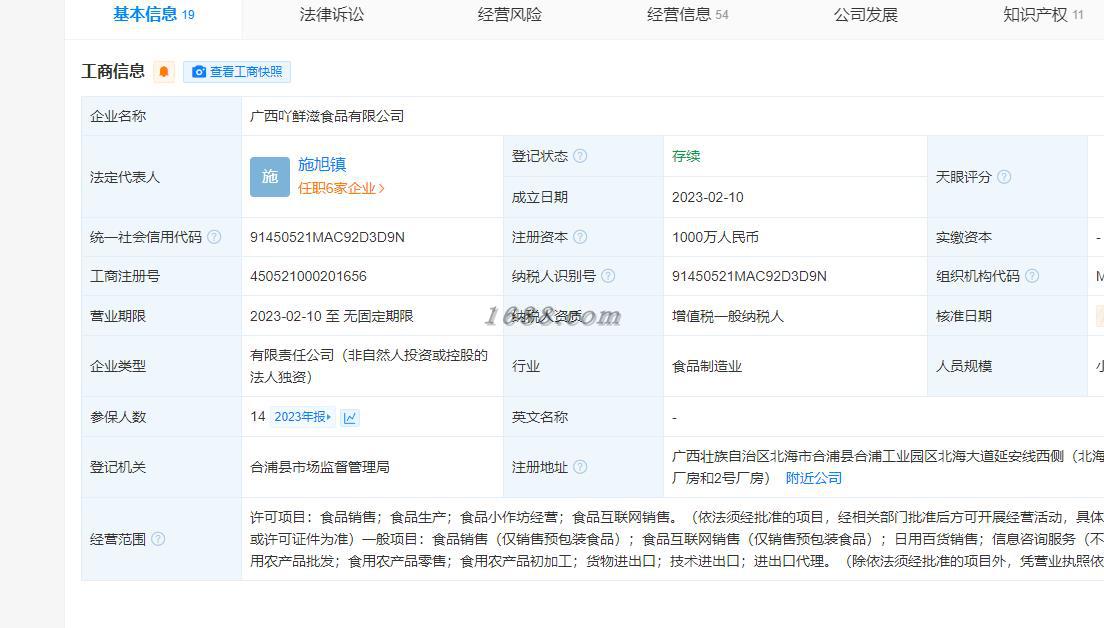The image size is (1104, 628).
Task: Switch to 法律诉讼 tab
Action: click(x=332, y=15)
